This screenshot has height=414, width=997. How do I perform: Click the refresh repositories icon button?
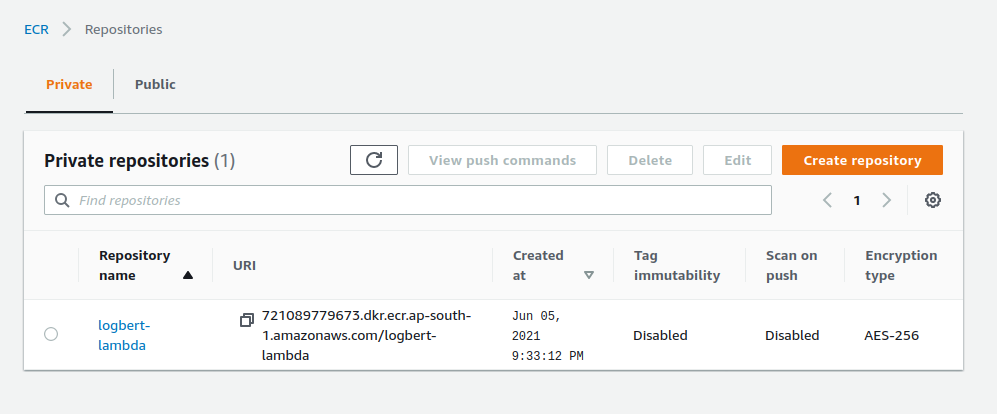click(x=374, y=160)
